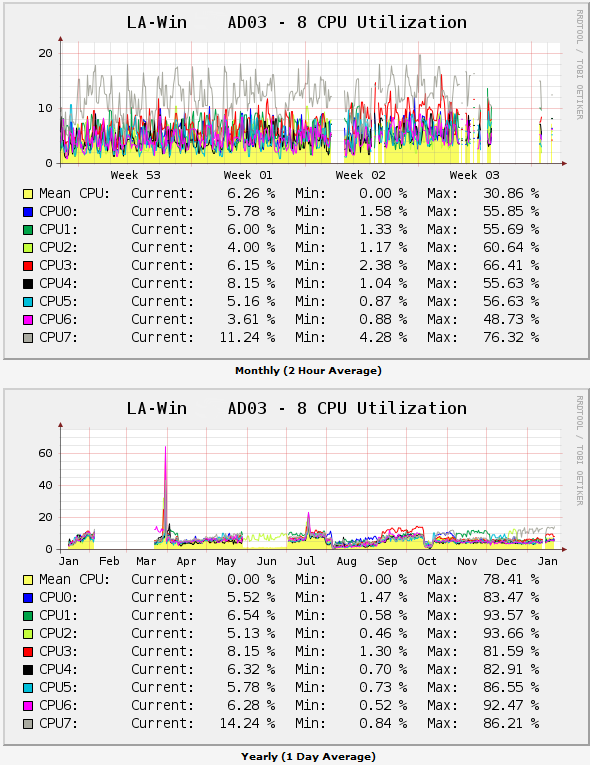Click the '20' y-axis label on monthly graph

pos(45,53)
